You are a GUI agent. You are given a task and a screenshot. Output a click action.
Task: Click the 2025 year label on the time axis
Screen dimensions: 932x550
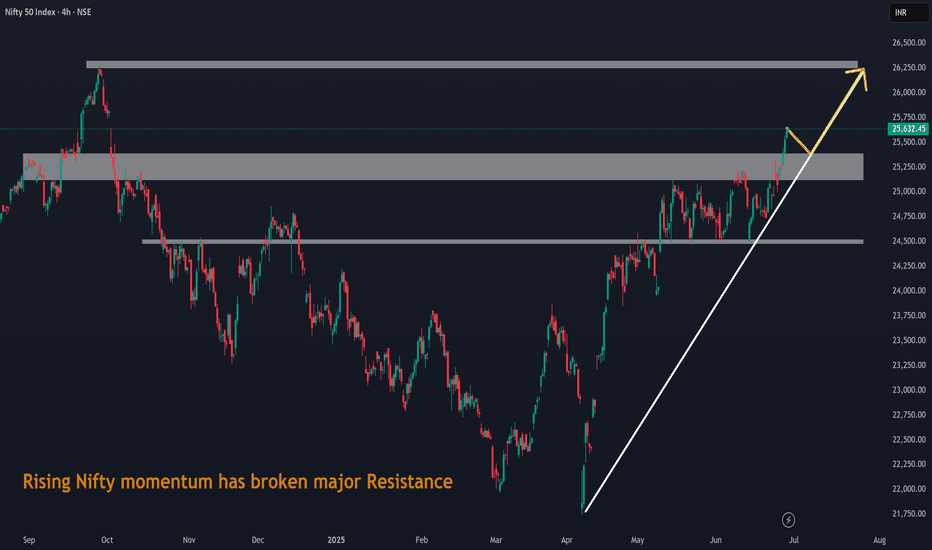coord(336,540)
